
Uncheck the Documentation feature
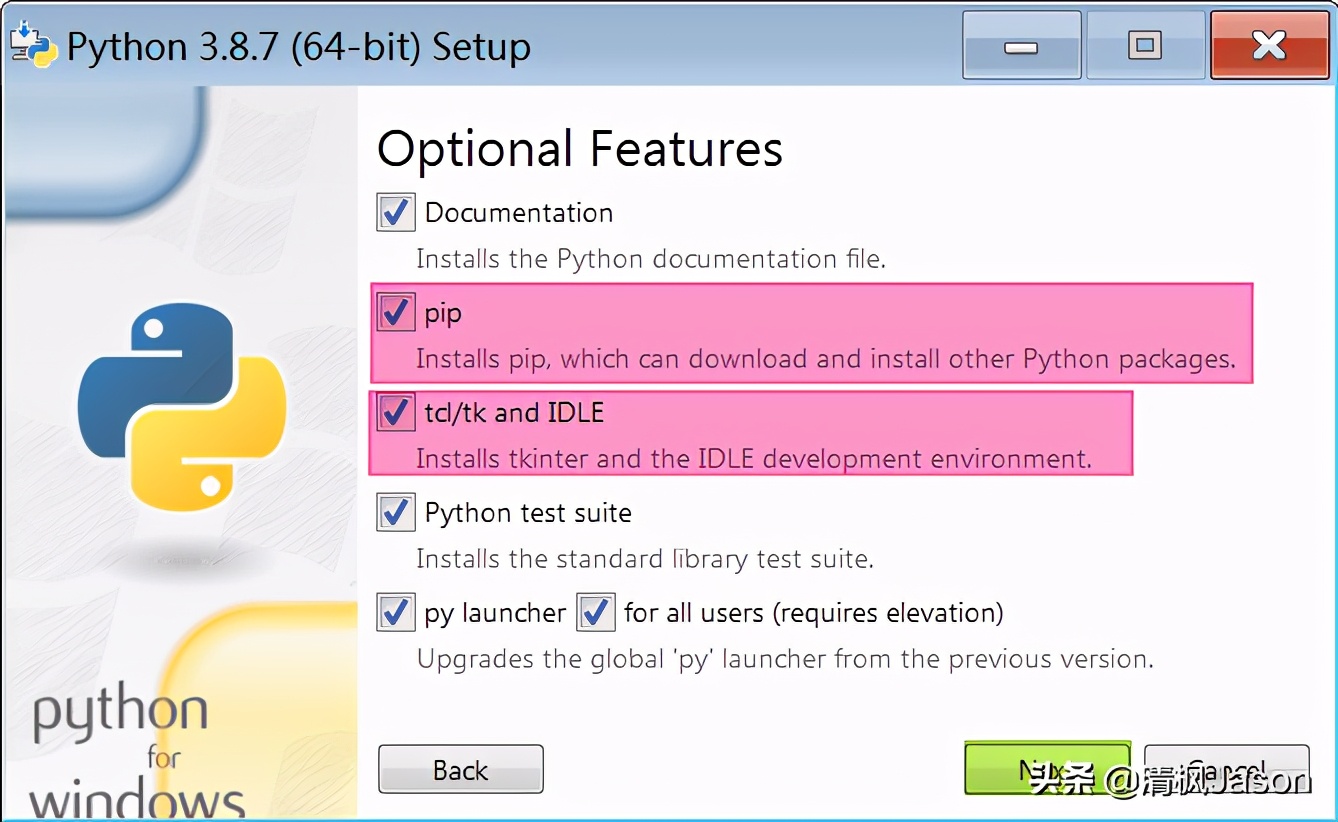tap(395, 211)
